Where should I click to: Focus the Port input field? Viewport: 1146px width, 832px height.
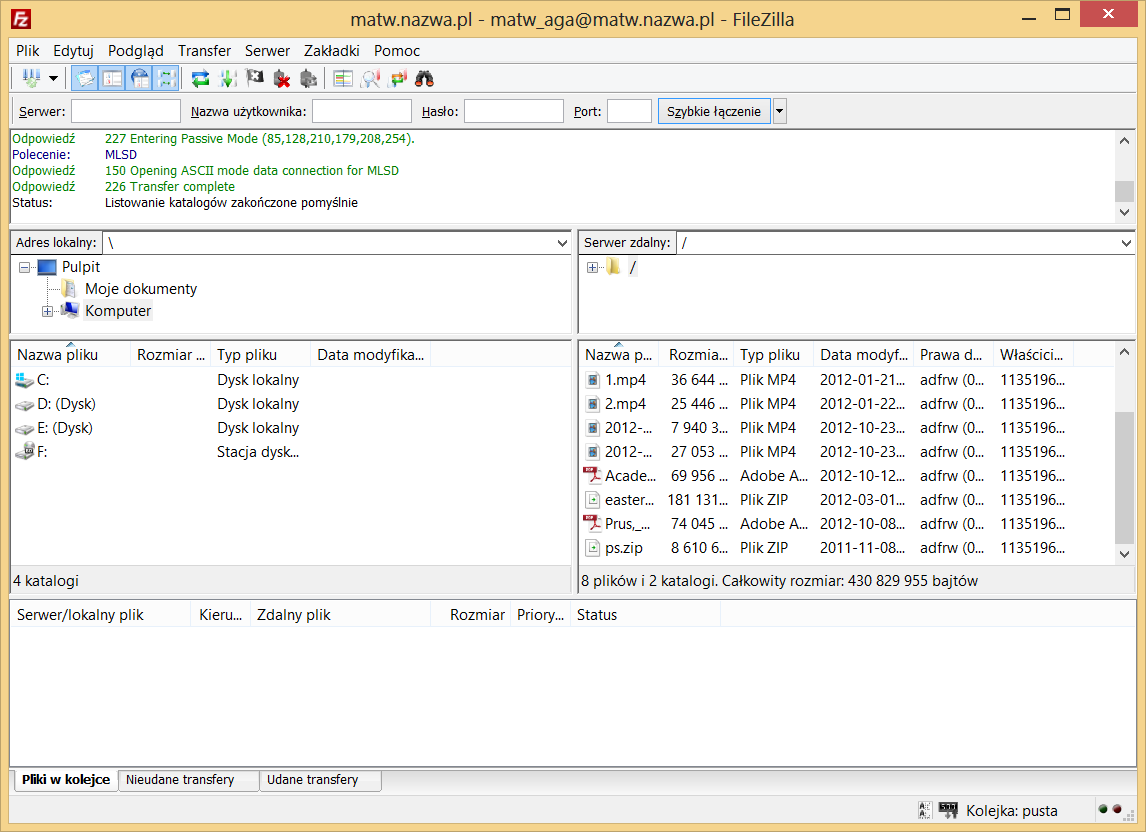(x=629, y=111)
